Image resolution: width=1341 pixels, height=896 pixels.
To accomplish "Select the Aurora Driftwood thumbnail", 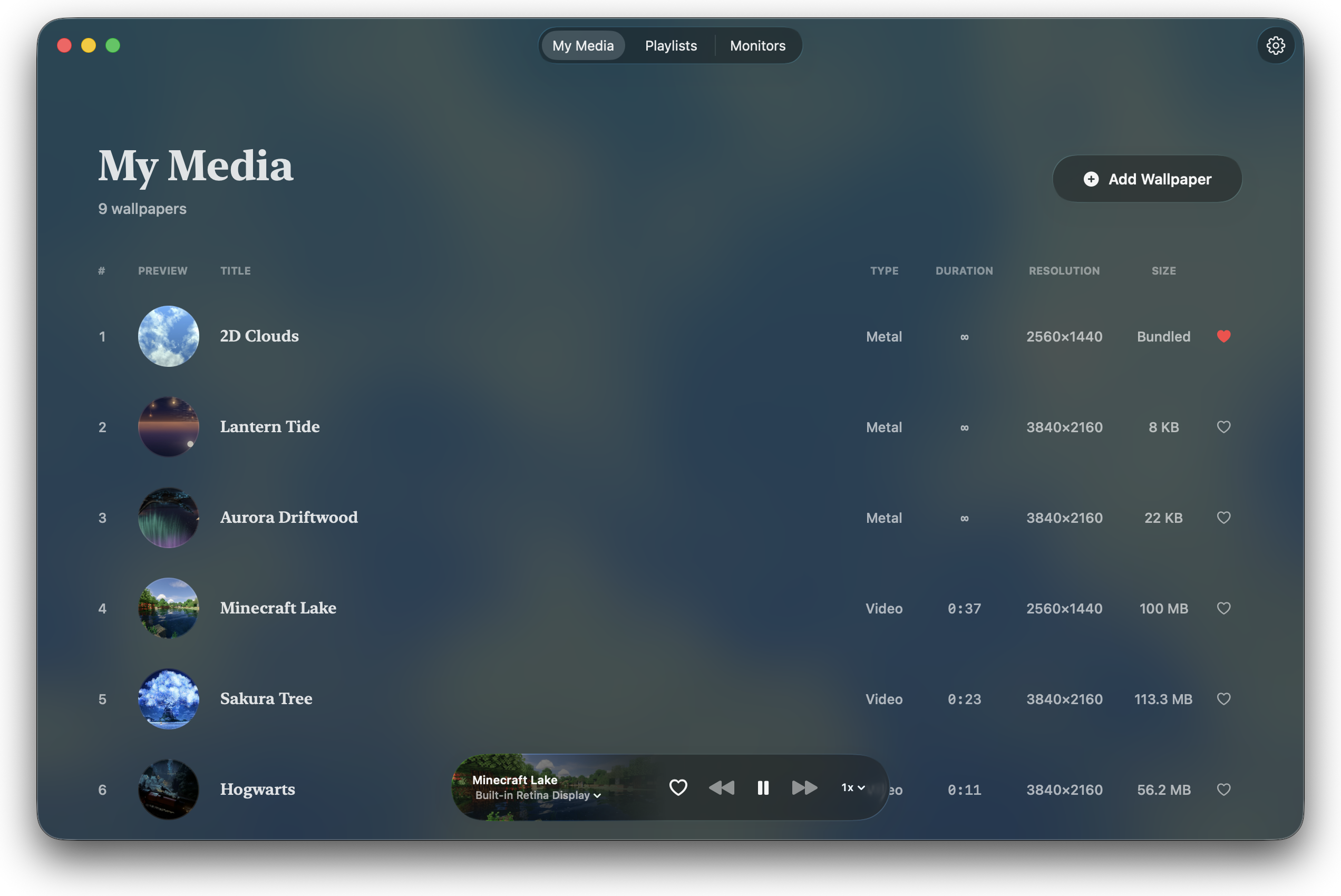I will click(x=169, y=518).
